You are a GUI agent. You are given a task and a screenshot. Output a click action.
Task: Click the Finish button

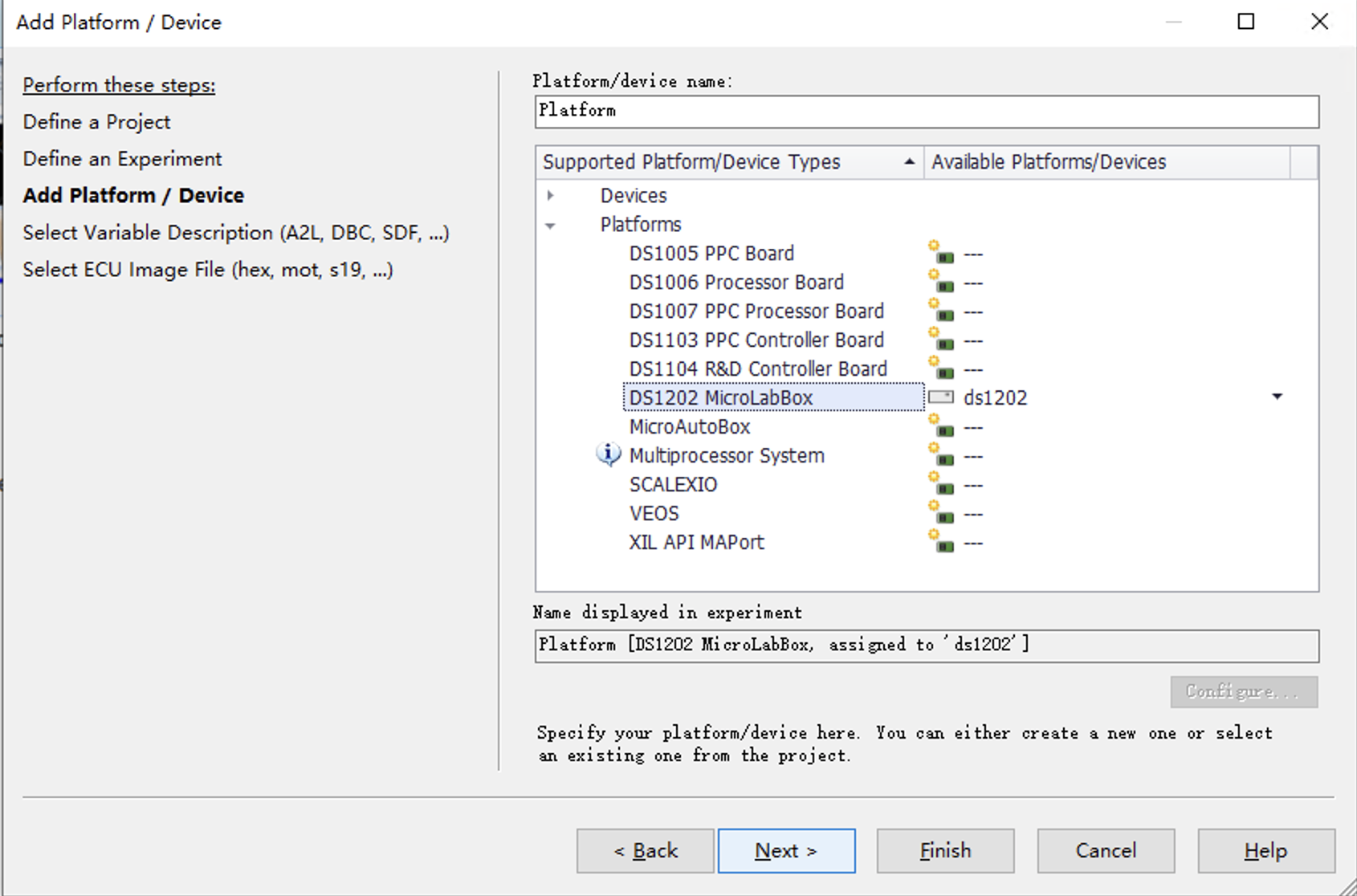pos(945,850)
